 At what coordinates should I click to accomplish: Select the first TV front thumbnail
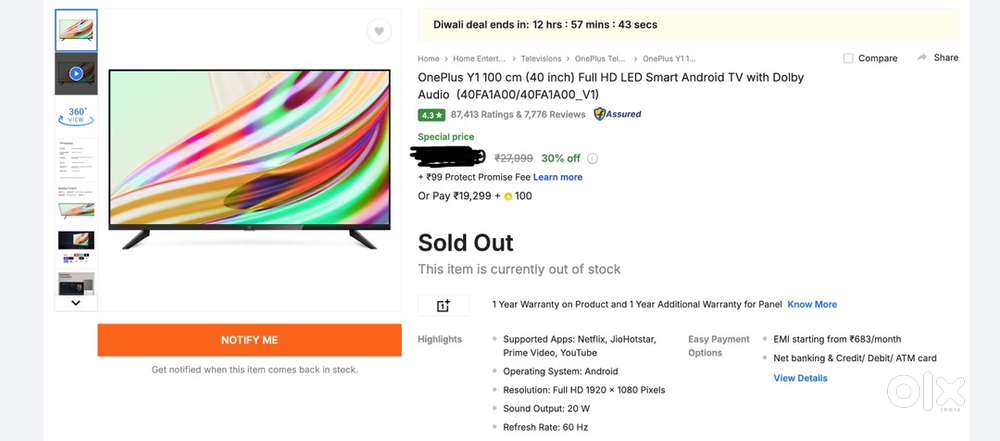pyautogui.click(x=76, y=30)
